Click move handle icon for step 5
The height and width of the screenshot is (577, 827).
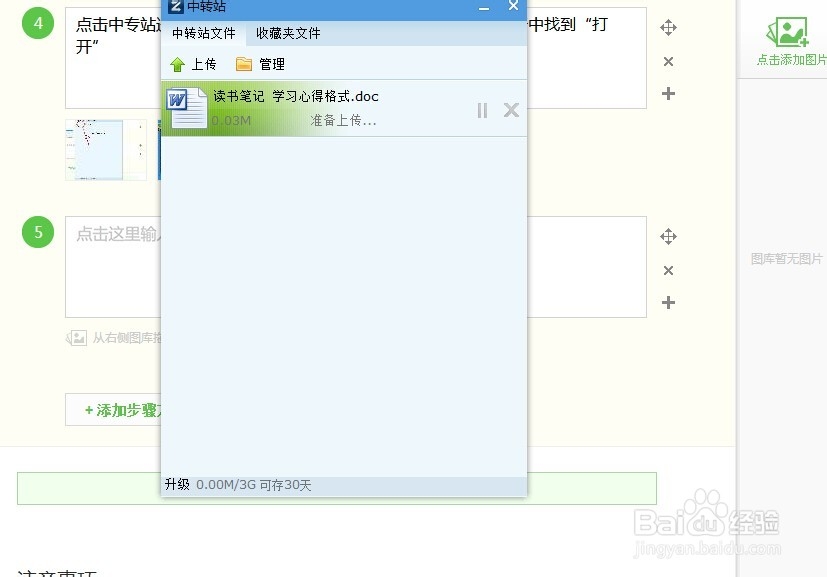click(668, 236)
